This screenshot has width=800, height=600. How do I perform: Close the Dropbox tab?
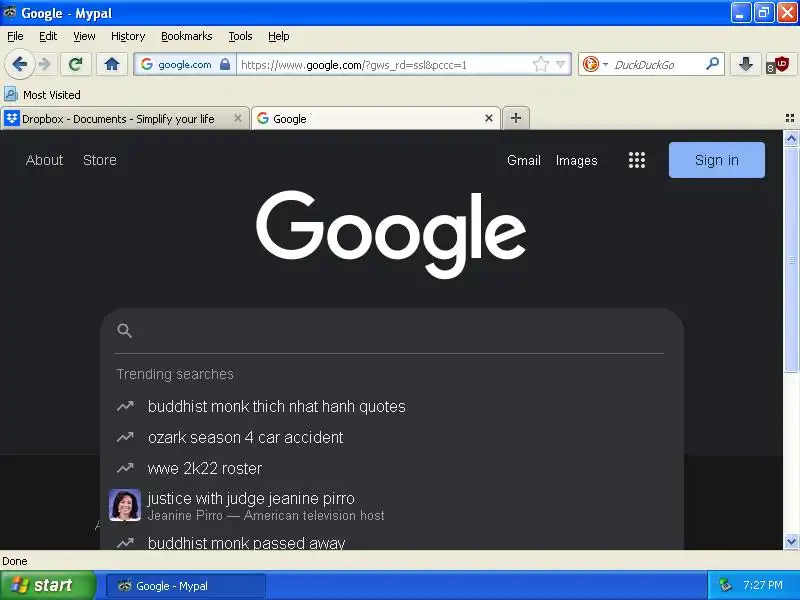tap(238, 118)
